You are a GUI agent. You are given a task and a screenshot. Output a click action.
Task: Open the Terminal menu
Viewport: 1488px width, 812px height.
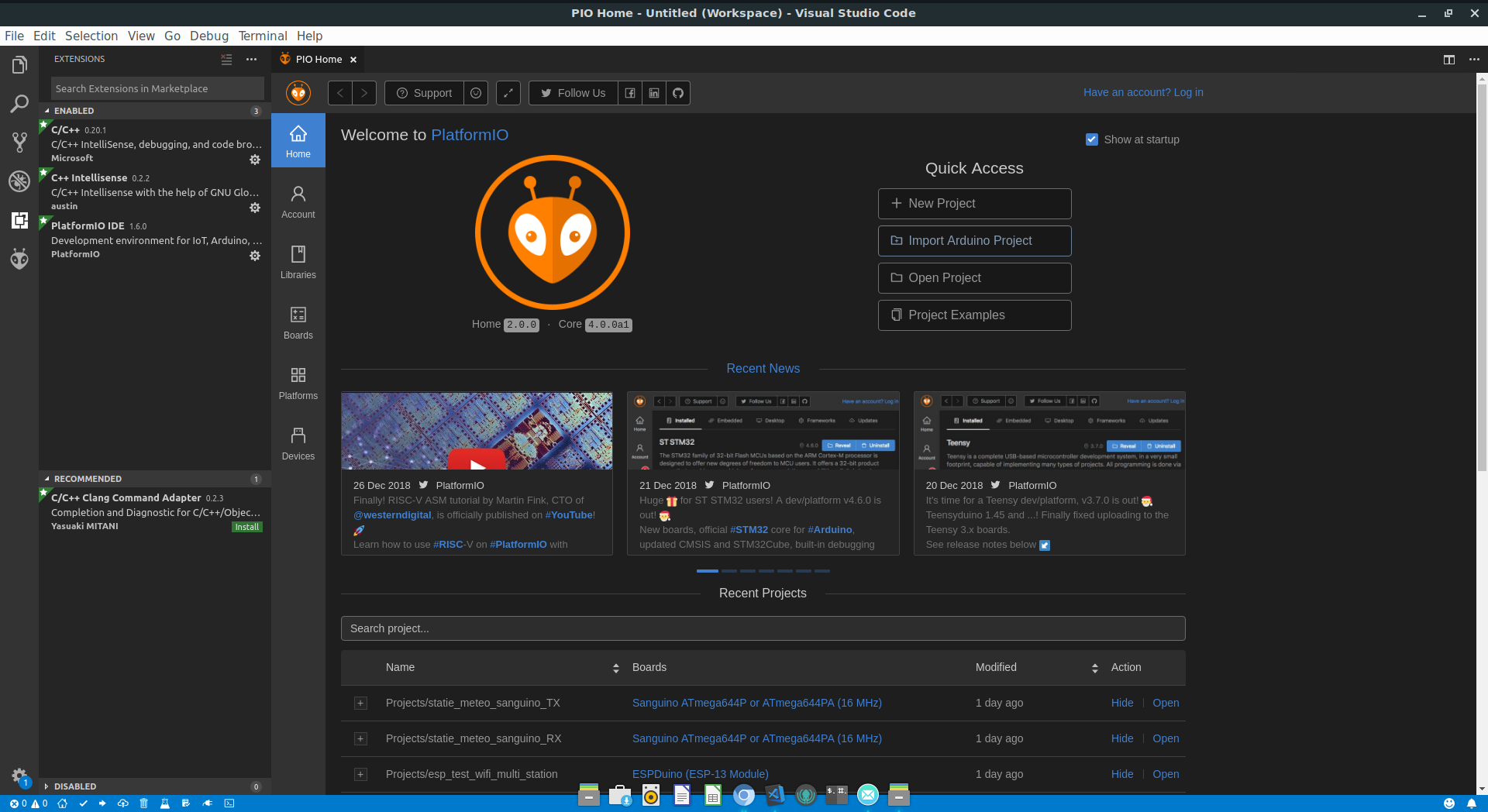pyautogui.click(x=263, y=36)
